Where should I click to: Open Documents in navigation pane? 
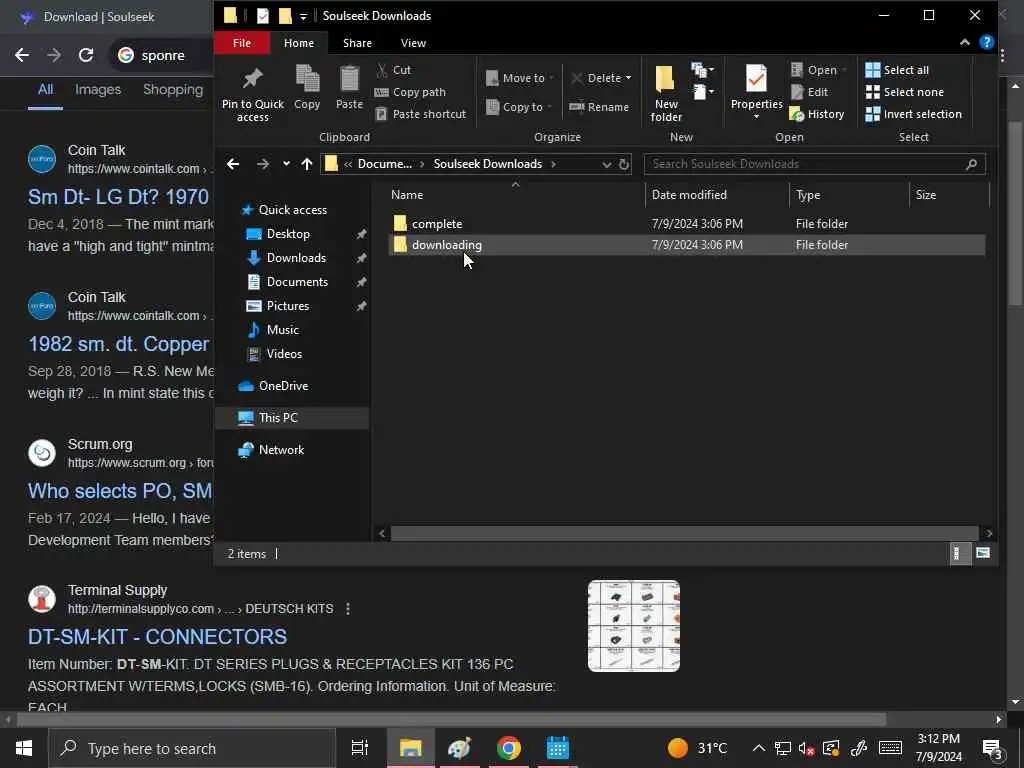pyautogui.click(x=297, y=282)
